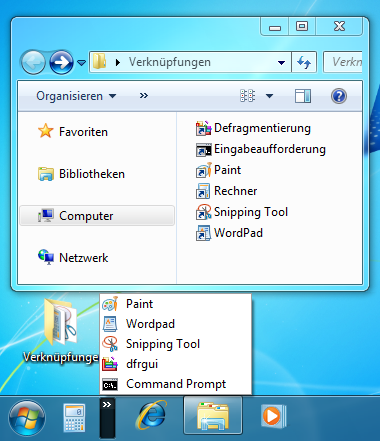This screenshot has height=441, width=380.
Task: Open the Organisieren menu
Action: point(76,96)
